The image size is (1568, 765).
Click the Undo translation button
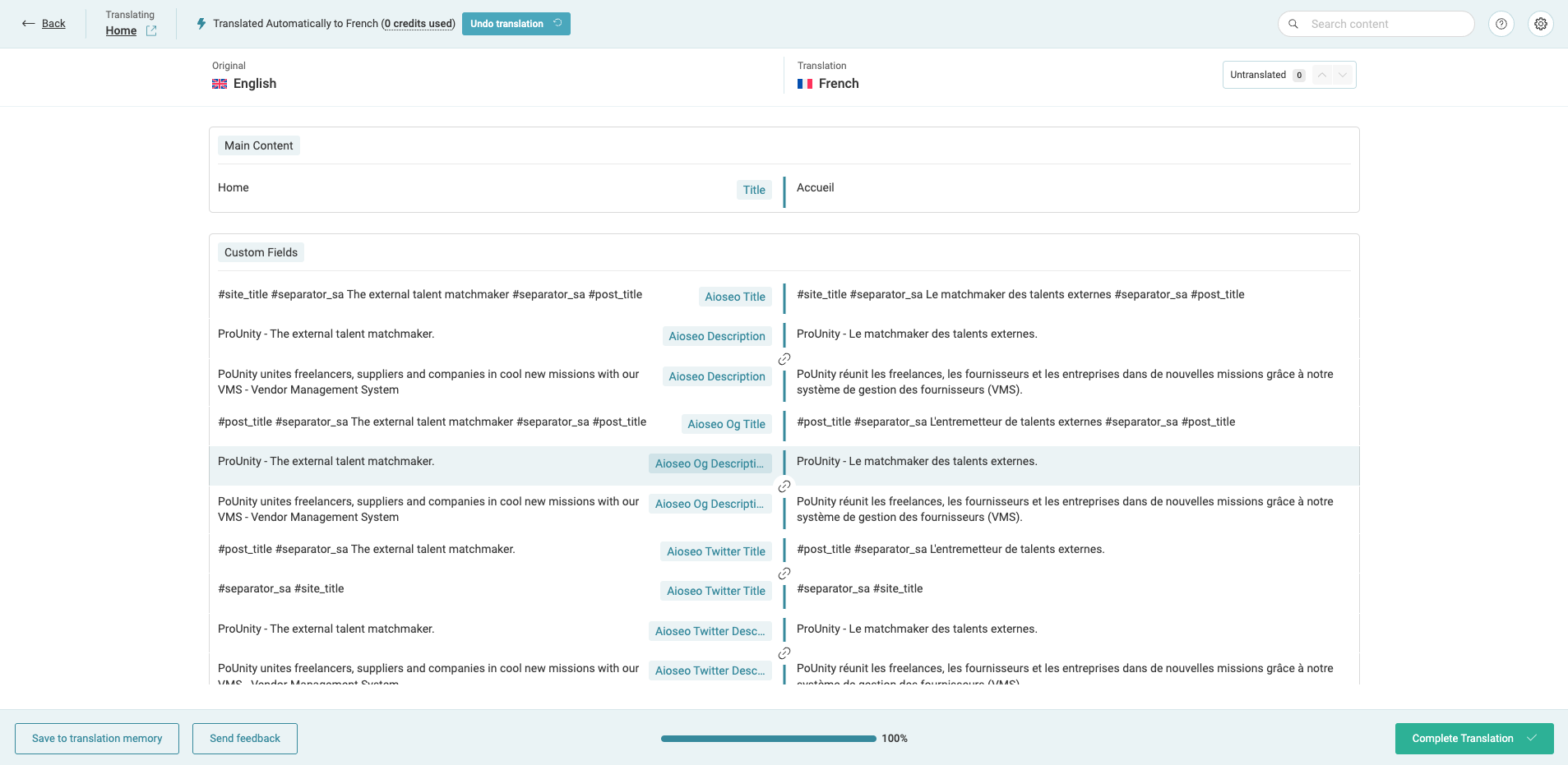pos(516,24)
